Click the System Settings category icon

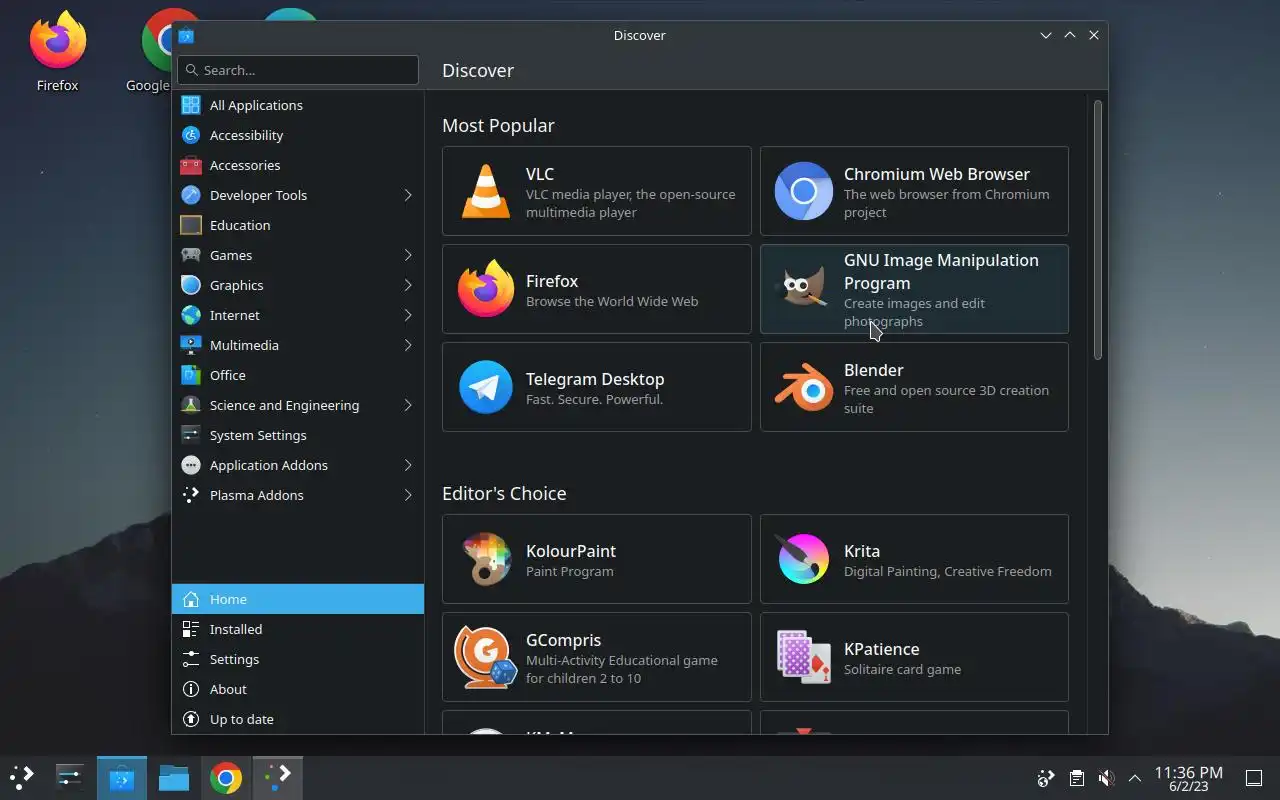pyautogui.click(x=191, y=435)
